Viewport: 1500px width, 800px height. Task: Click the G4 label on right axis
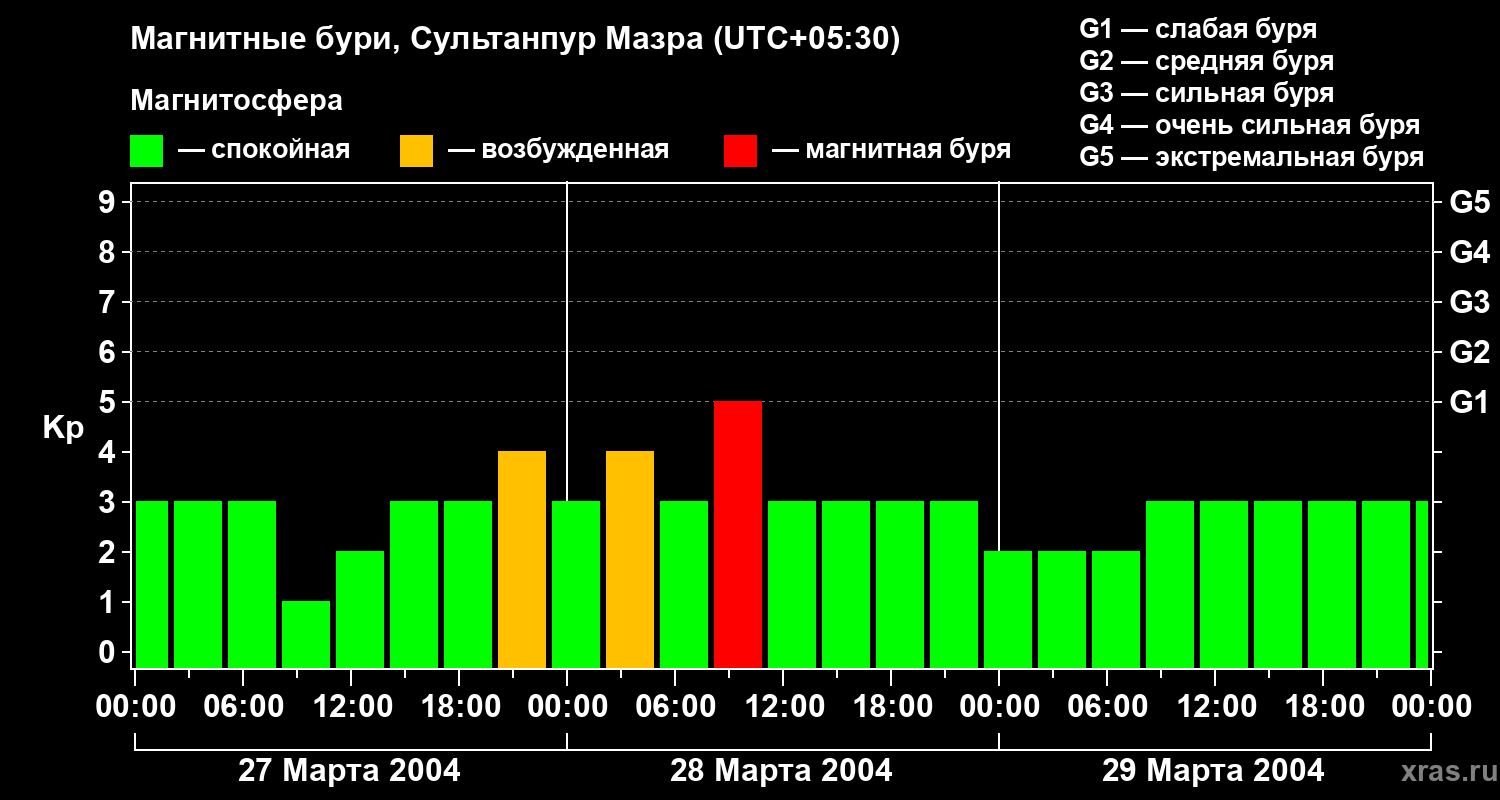pos(1470,252)
